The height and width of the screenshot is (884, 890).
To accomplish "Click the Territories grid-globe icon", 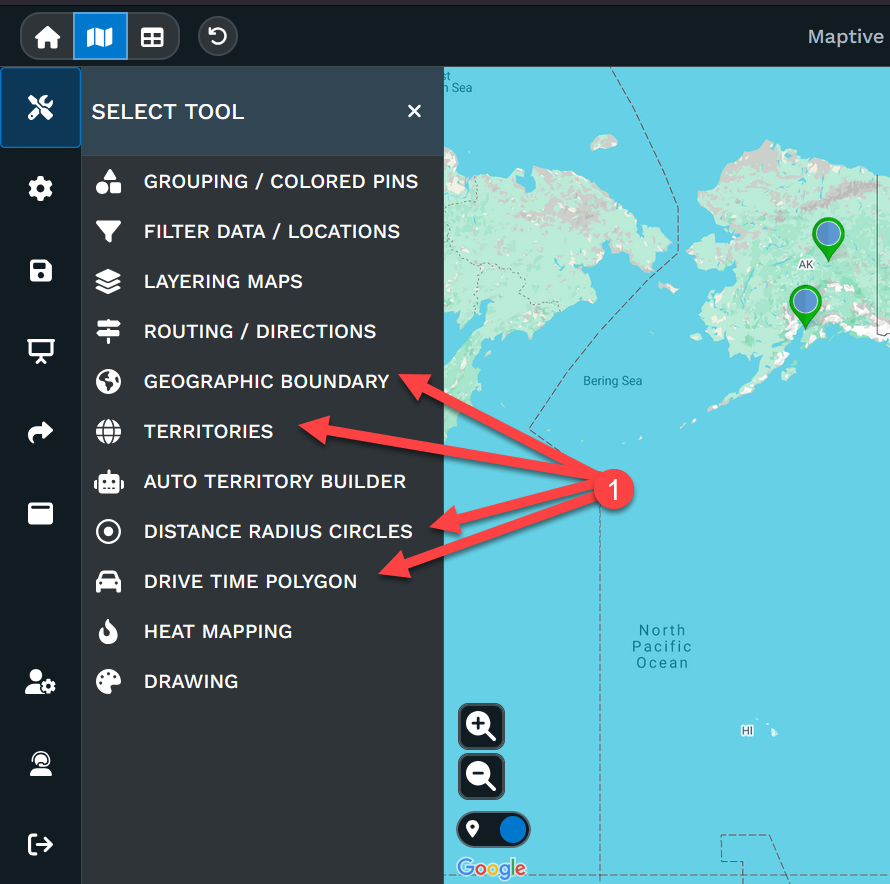I will (x=108, y=431).
